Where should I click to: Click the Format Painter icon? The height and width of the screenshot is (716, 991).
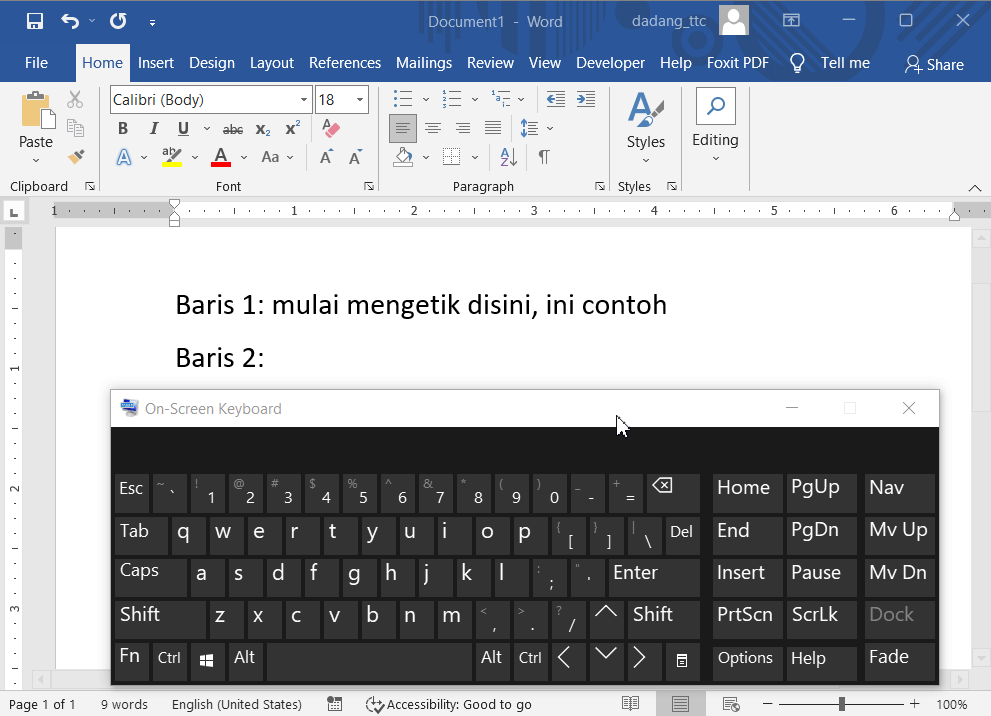click(77, 157)
